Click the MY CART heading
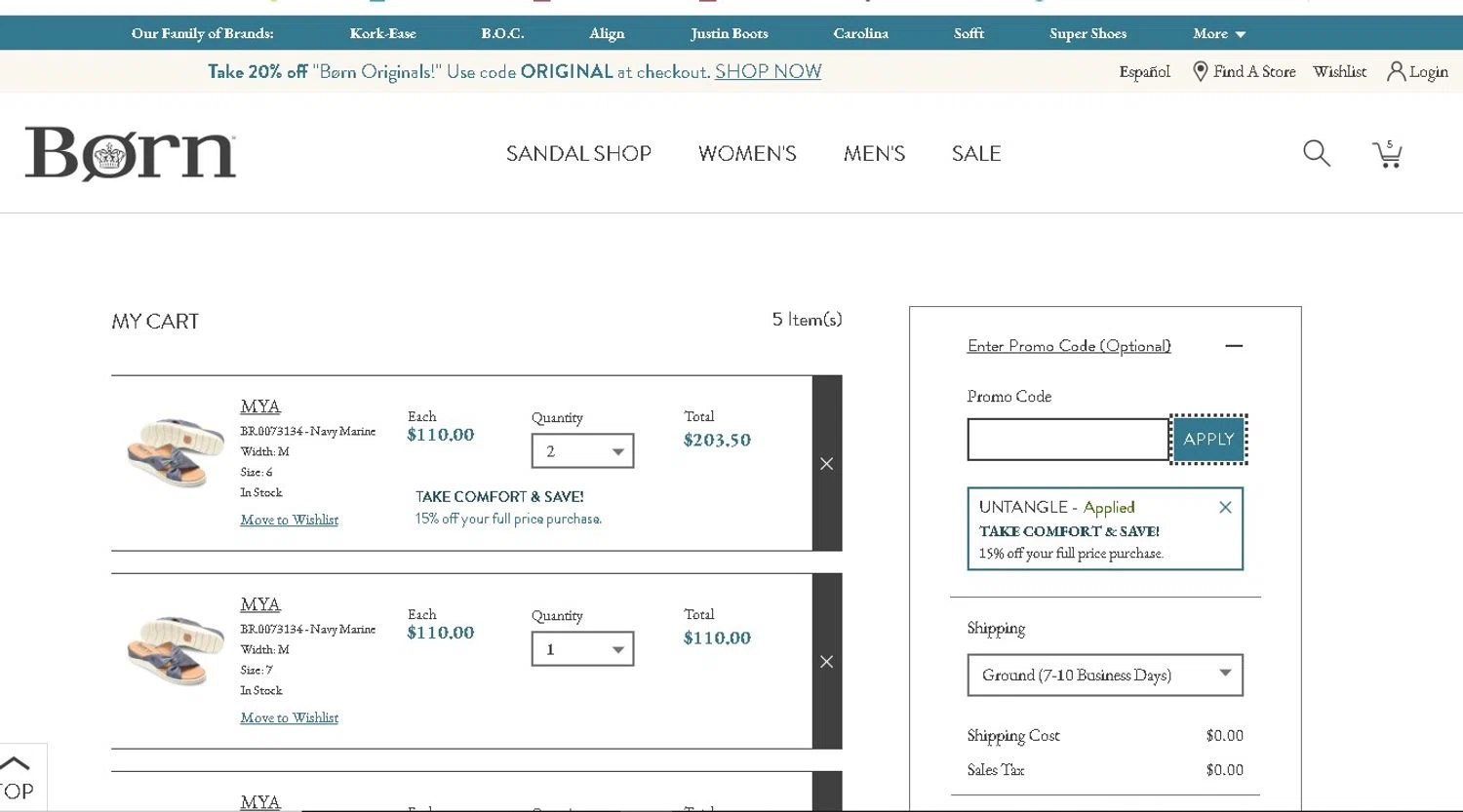This screenshot has height=812, width=1463. pyautogui.click(x=155, y=322)
